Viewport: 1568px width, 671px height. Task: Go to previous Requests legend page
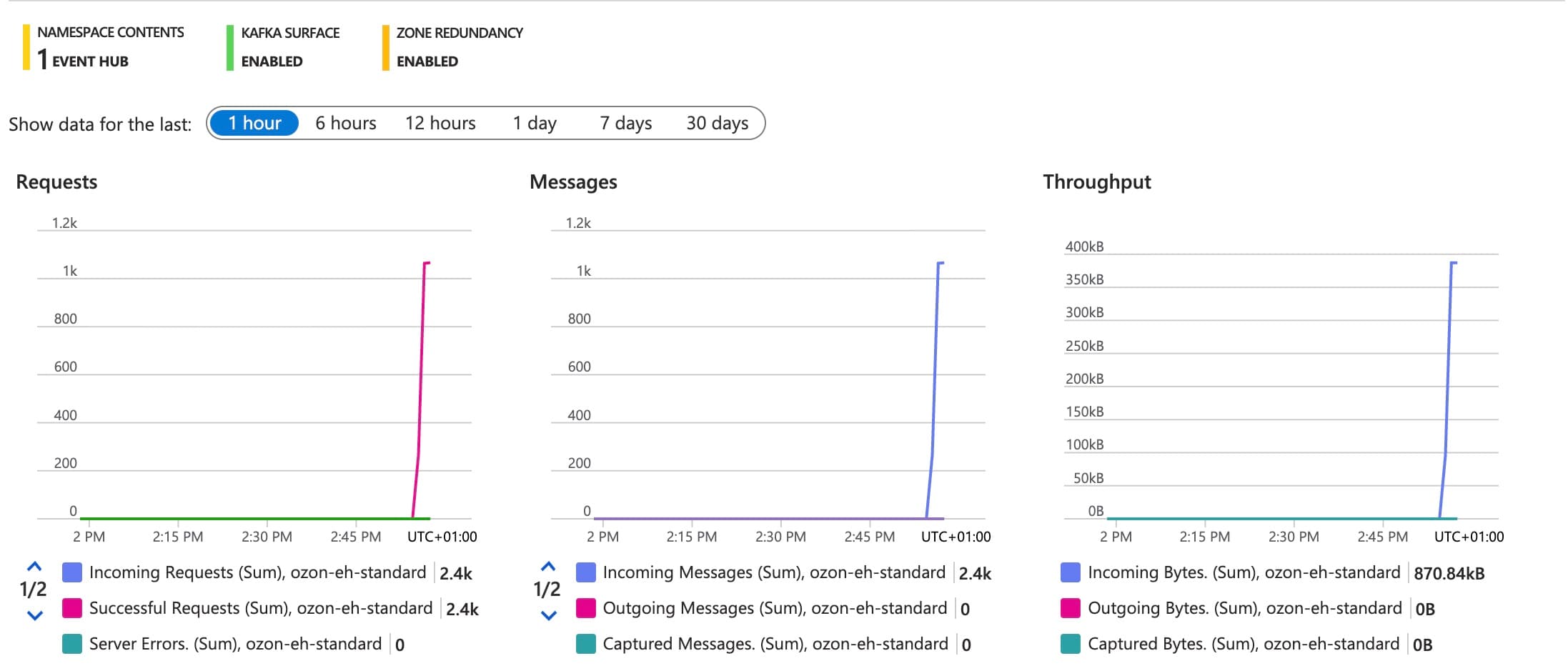click(34, 567)
